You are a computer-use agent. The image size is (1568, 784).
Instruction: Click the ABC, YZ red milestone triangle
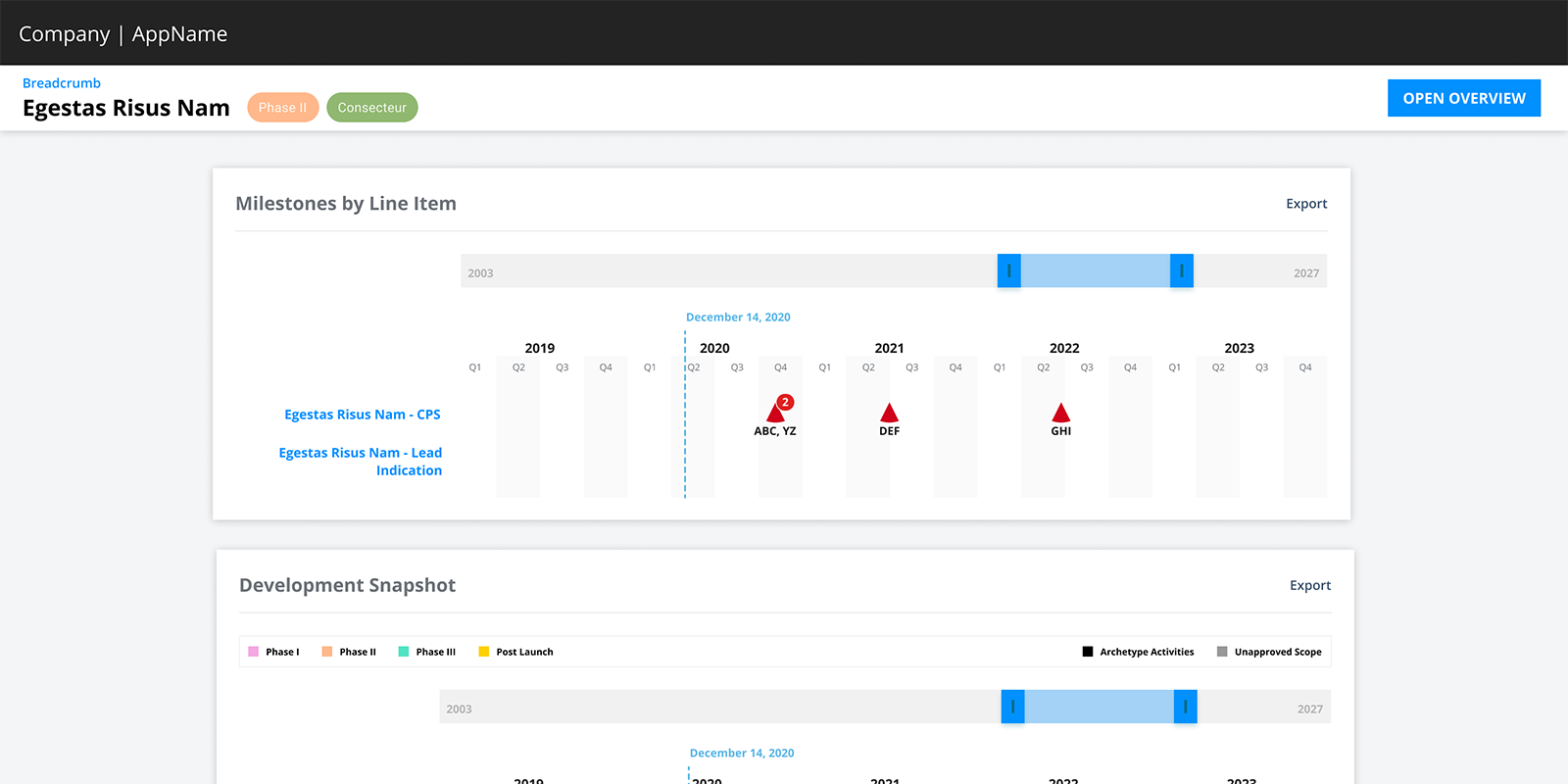774,414
